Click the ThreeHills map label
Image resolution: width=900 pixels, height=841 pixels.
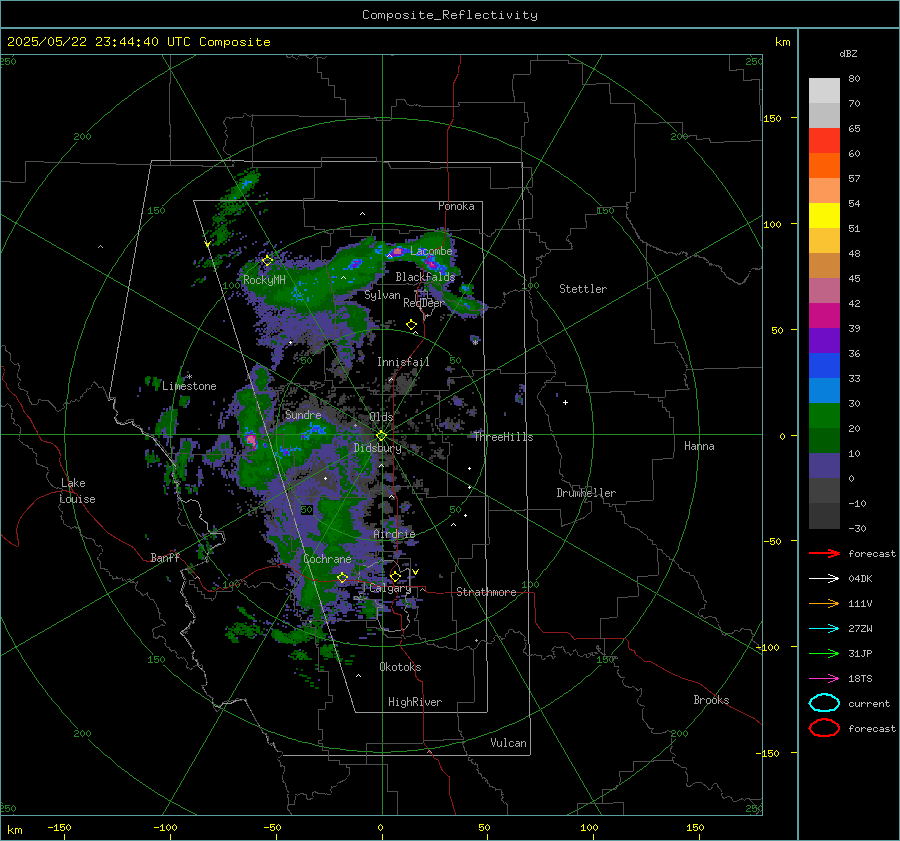click(x=503, y=437)
